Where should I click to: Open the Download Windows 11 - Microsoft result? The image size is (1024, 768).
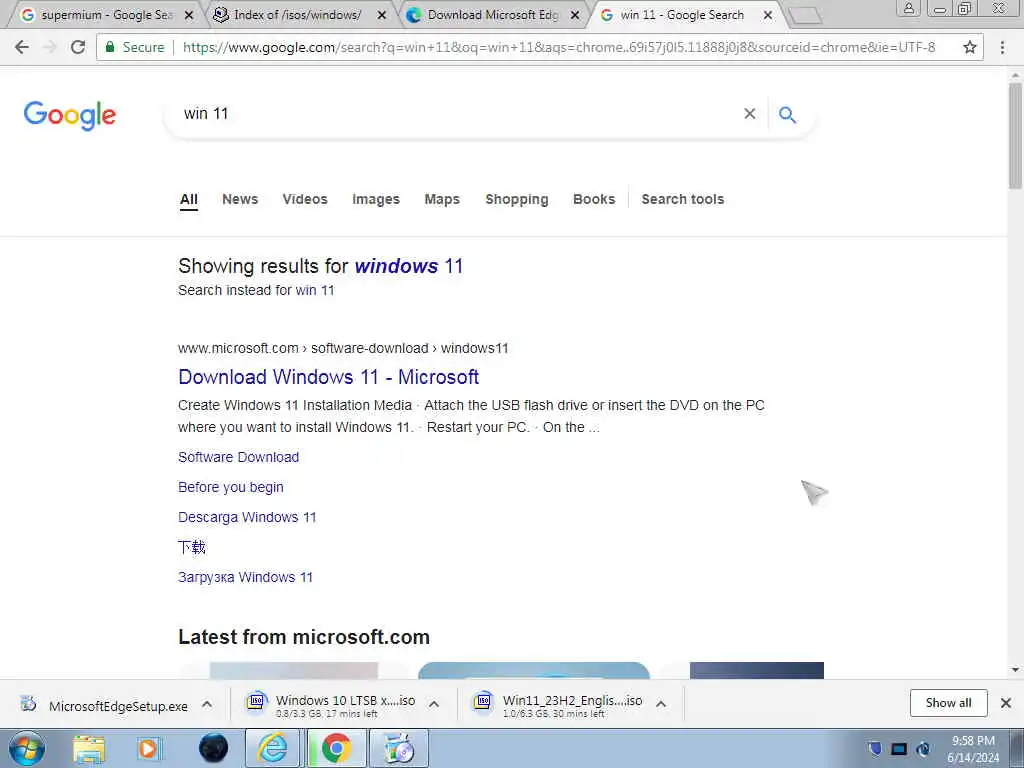coord(328,377)
